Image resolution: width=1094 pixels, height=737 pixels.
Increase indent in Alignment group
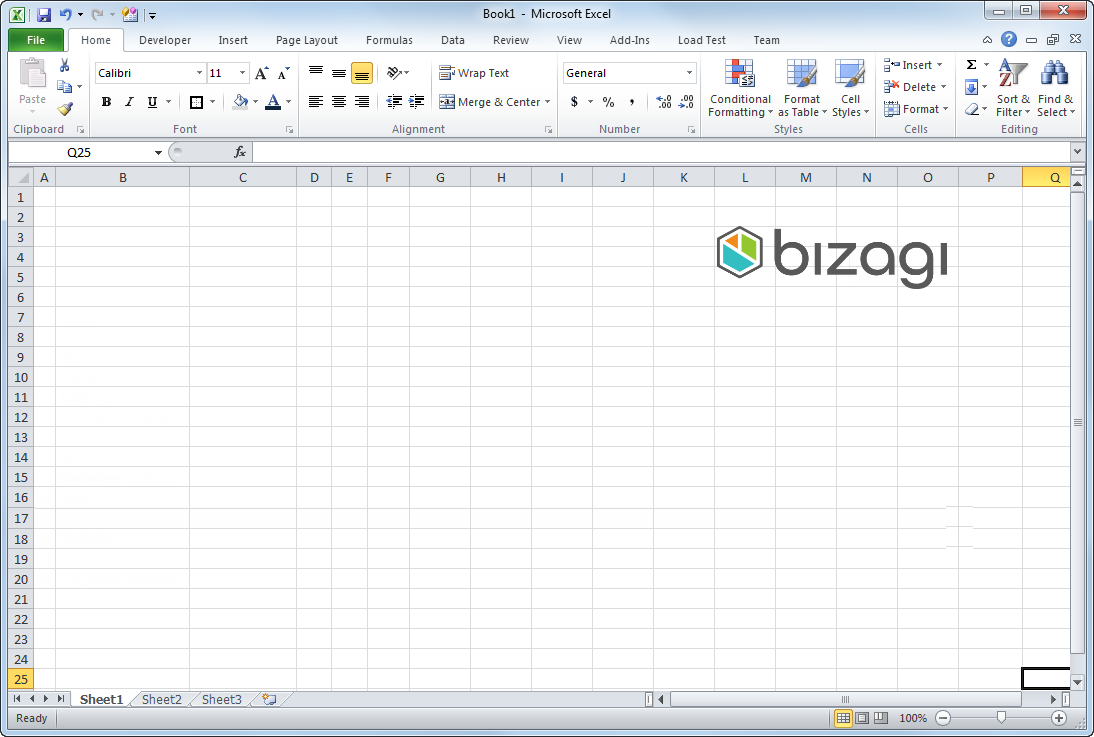(x=417, y=102)
